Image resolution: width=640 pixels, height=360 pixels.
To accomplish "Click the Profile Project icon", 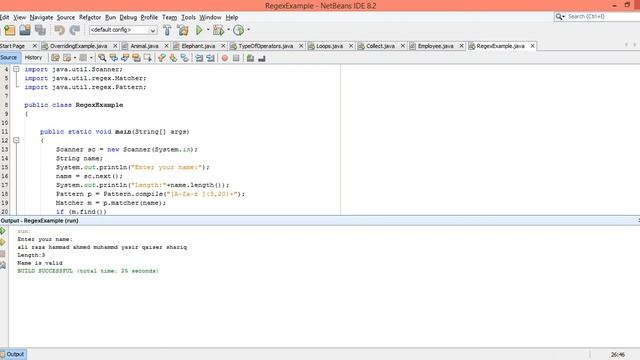I will click(x=238, y=30).
